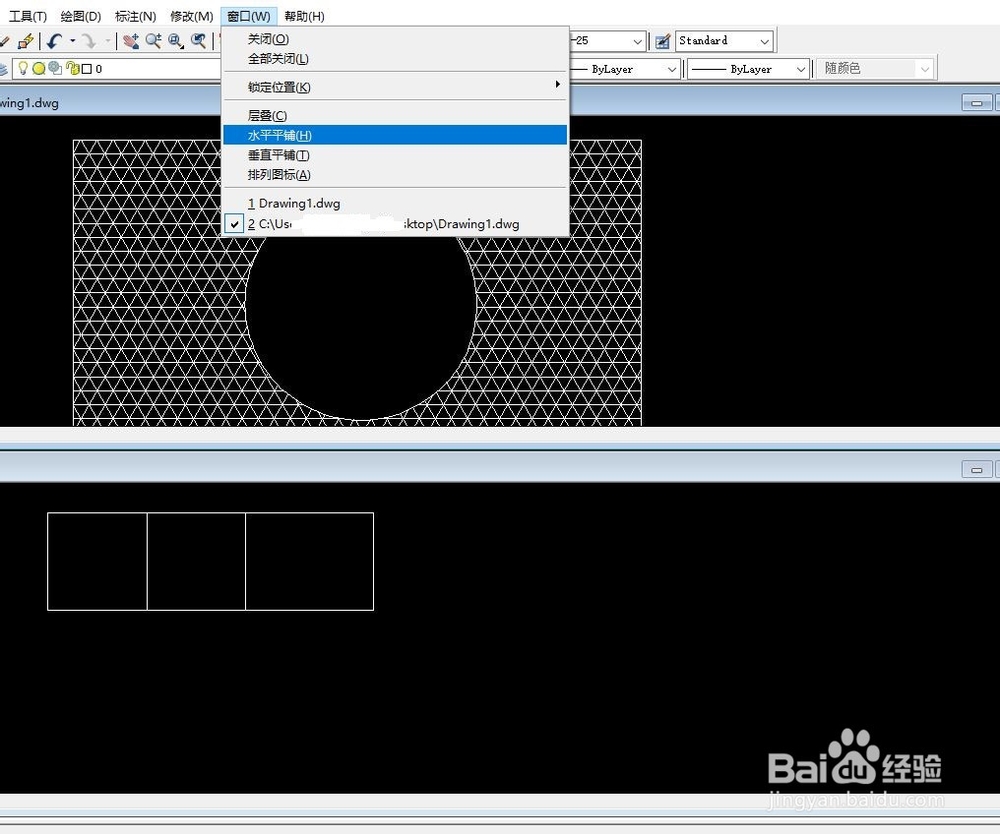This screenshot has width=1000, height=834.
Task: Select the Pan realtime hand tool
Action: pyautogui.click(x=131, y=41)
